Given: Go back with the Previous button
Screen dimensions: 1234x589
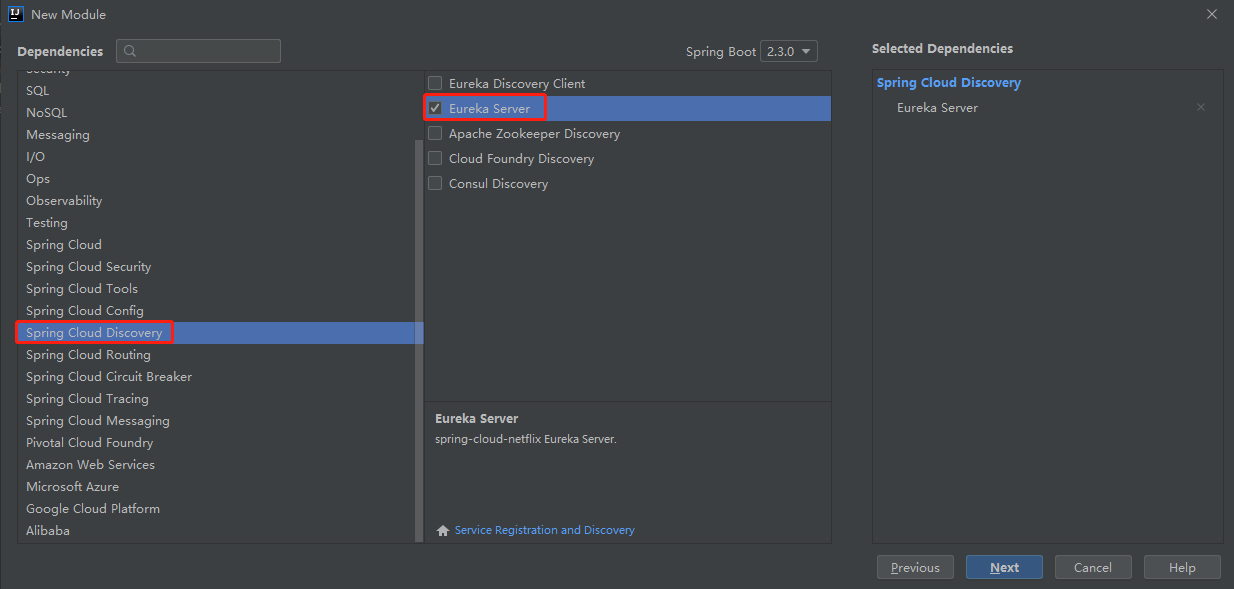Looking at the screenshot, I should point(915,567).
